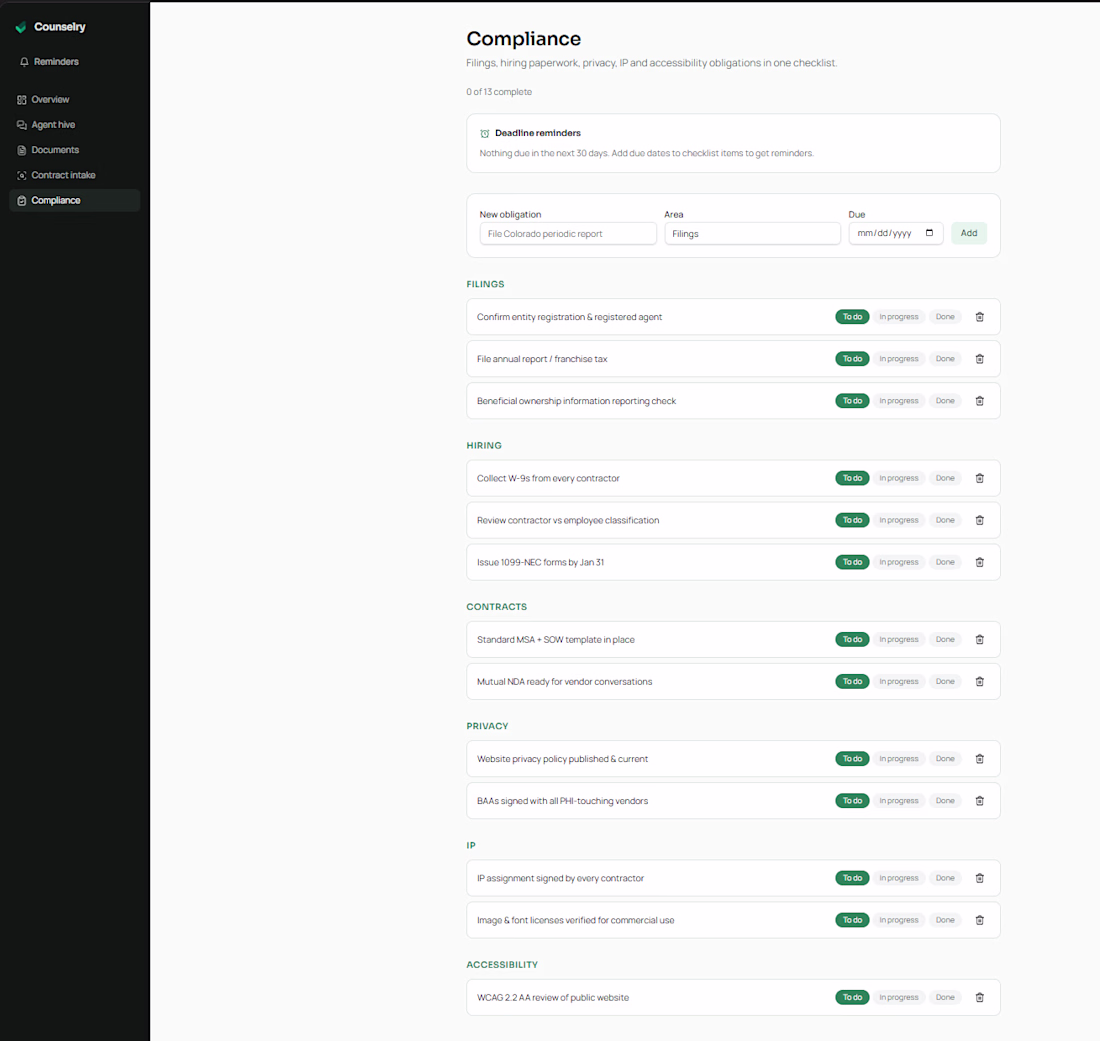The height and width of the screenshot is (1041, 1100).
Task: Remove 'Standard MSA + SOW template' item
Action: (x=979, y=640)
